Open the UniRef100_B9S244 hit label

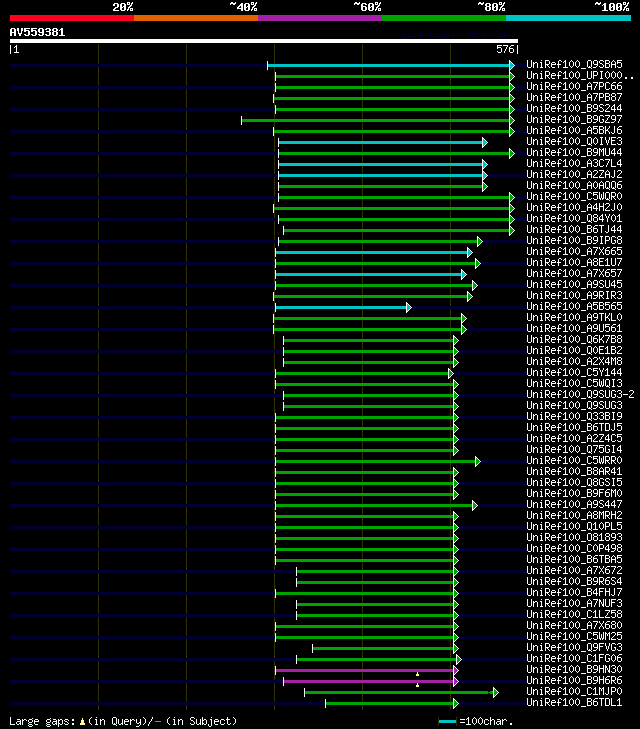574,108
